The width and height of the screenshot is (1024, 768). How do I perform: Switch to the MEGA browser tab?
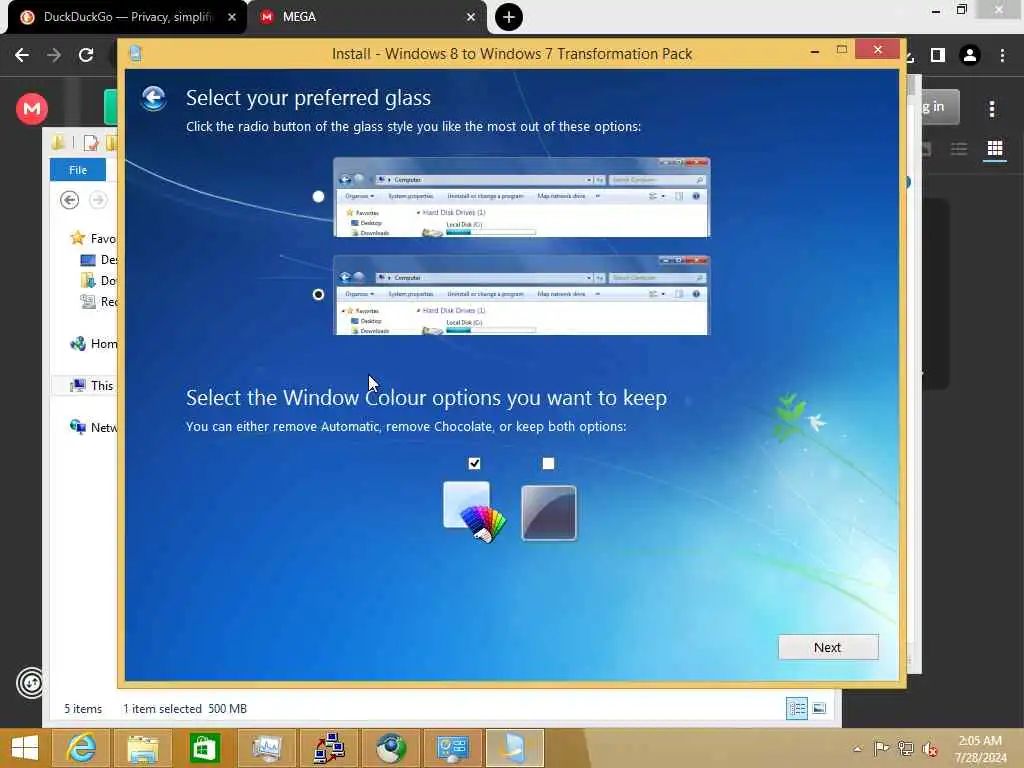click(x=367, y=17)
